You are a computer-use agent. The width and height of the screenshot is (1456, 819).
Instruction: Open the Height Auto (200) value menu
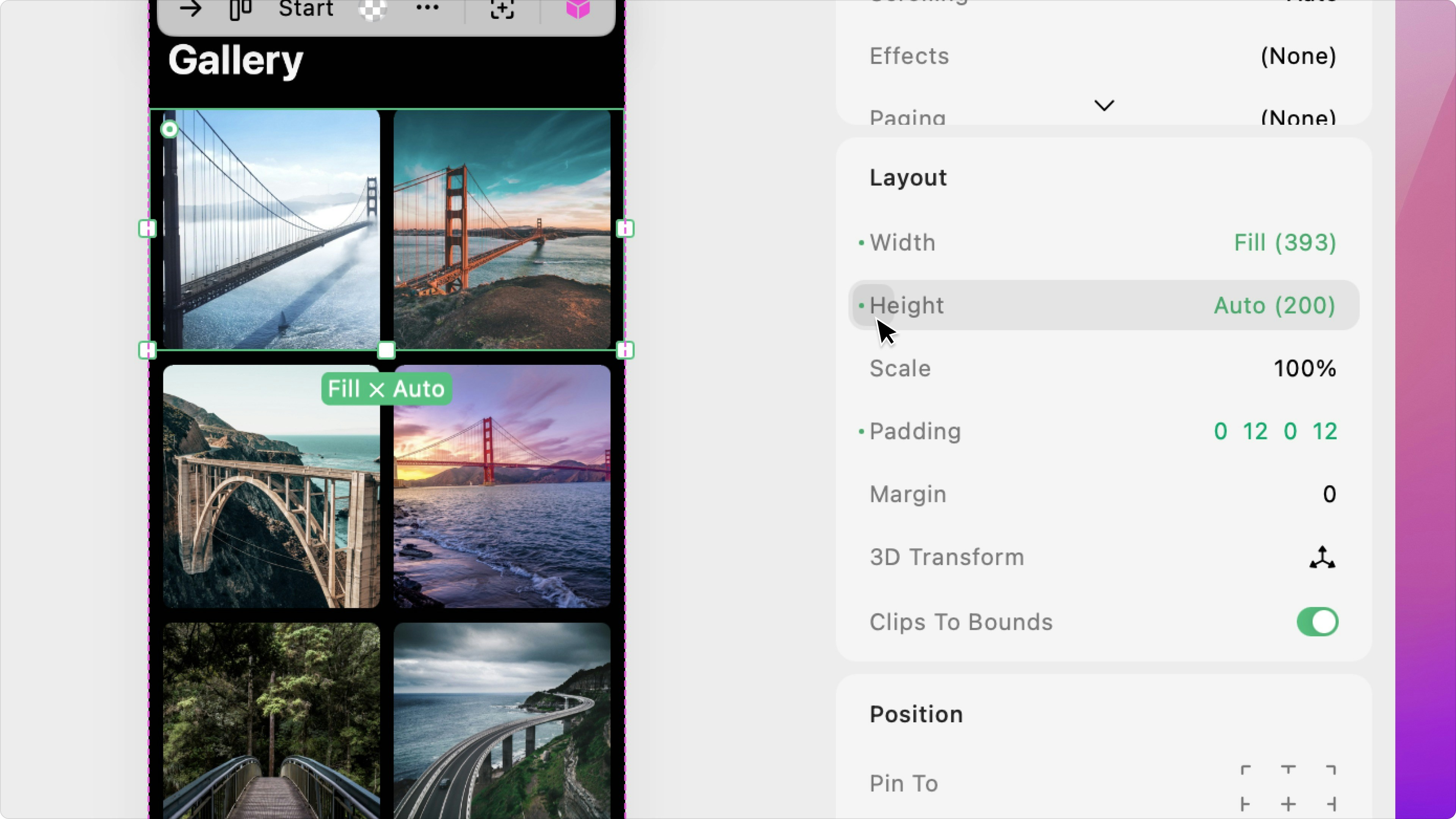tap(1274, 305)
